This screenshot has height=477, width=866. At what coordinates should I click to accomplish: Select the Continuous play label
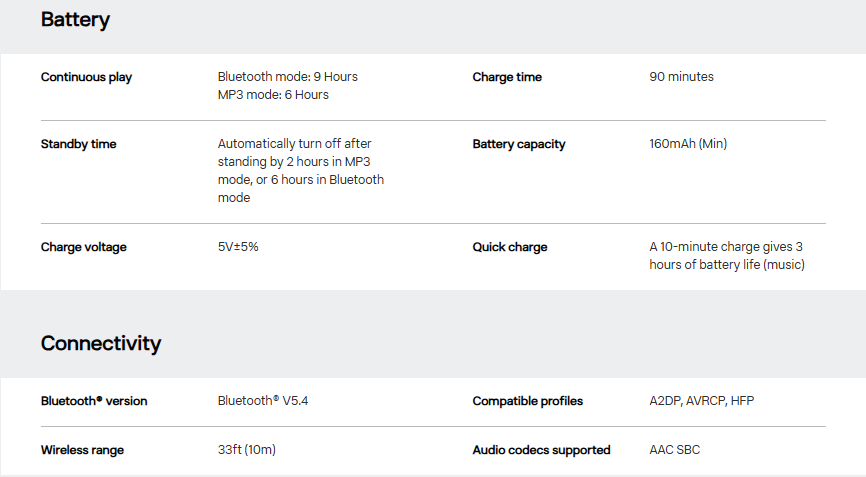86,77
